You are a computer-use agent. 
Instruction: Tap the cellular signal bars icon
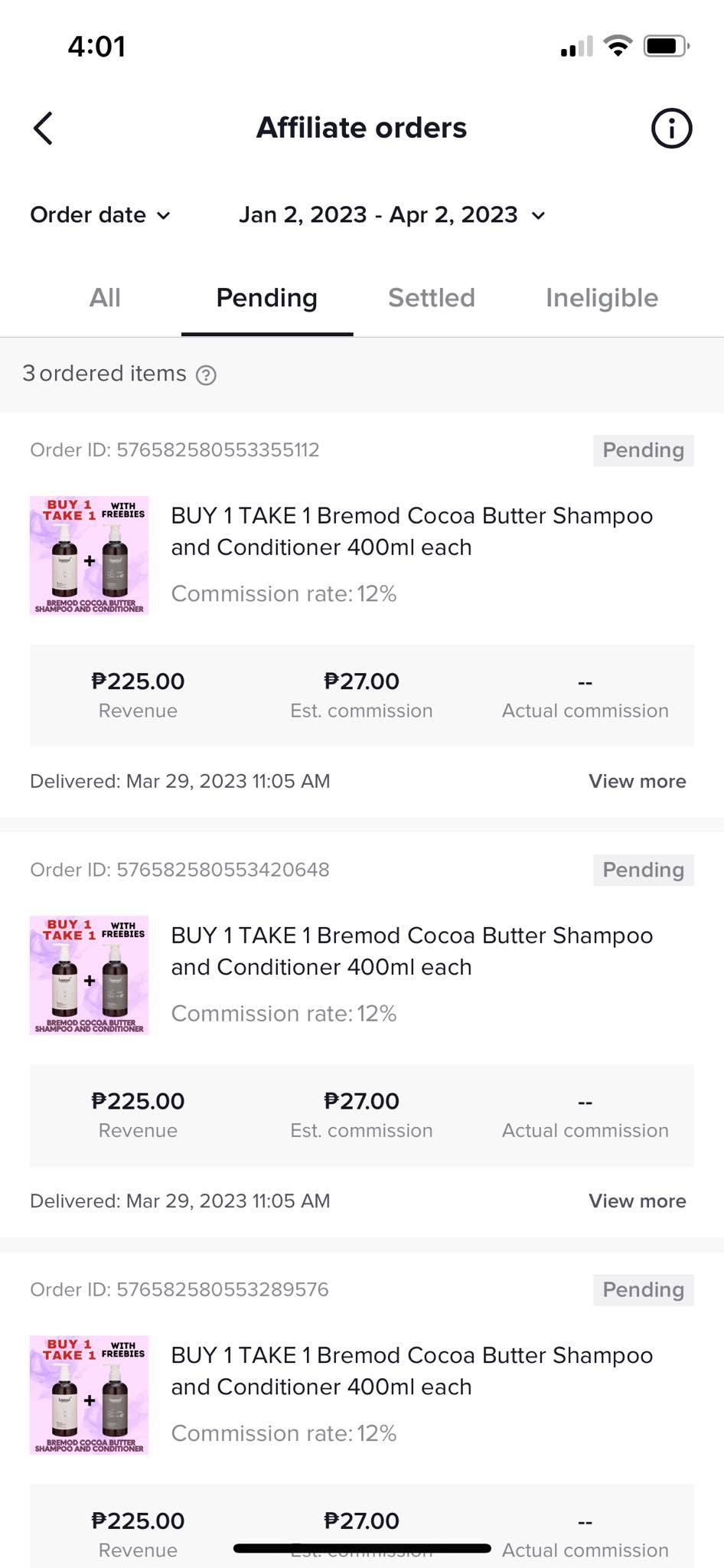click(576, 47)
